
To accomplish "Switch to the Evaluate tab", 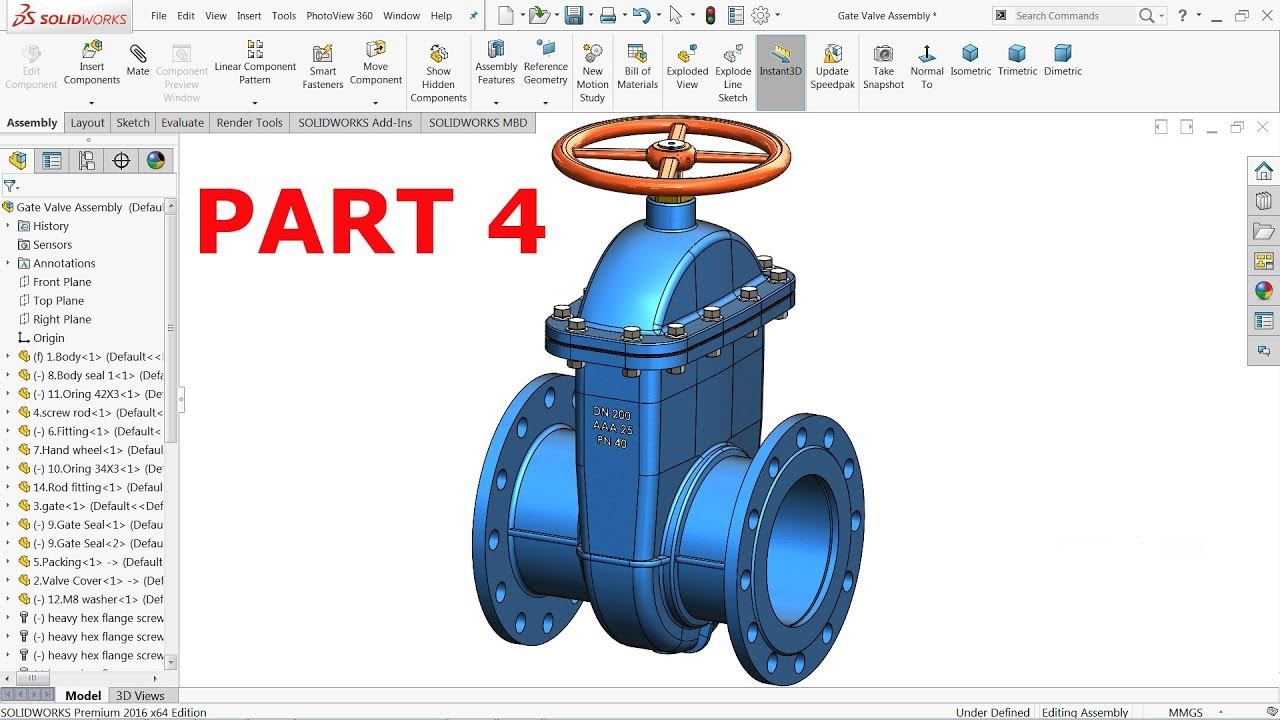I will pyautogui.click(x=183, y=123).
